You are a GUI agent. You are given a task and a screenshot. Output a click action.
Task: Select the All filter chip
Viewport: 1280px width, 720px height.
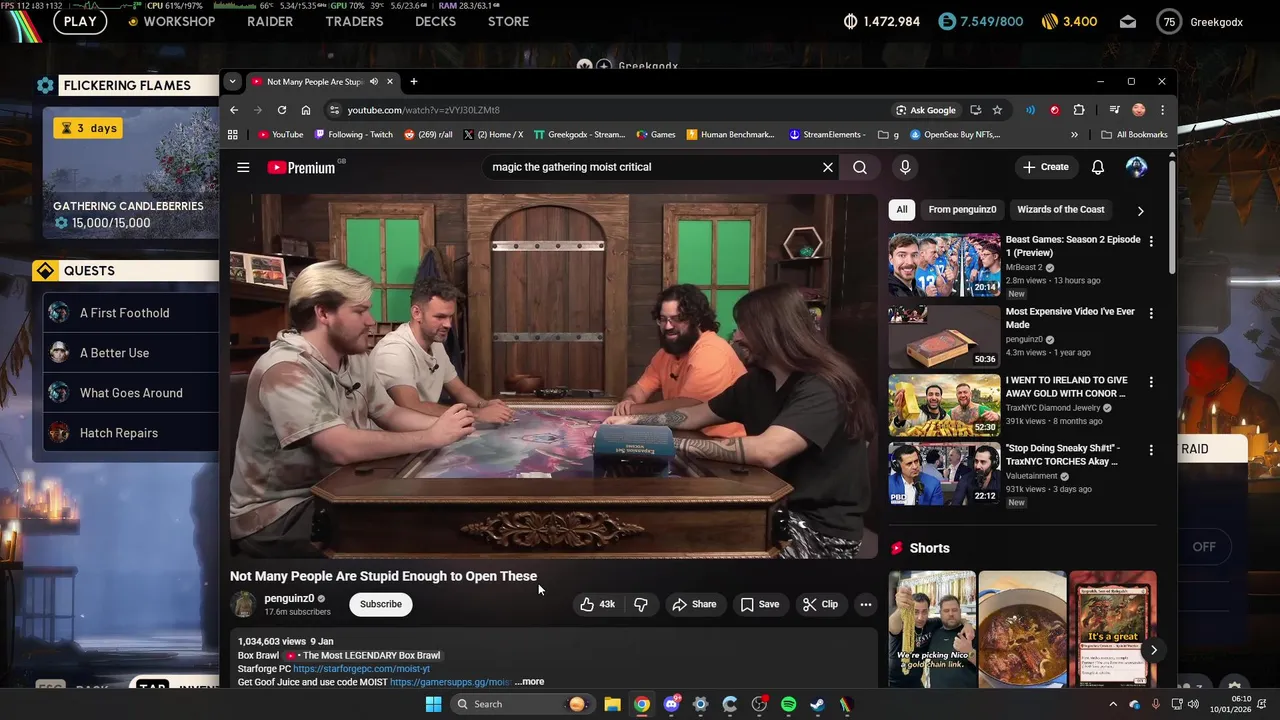coord(902,210)
